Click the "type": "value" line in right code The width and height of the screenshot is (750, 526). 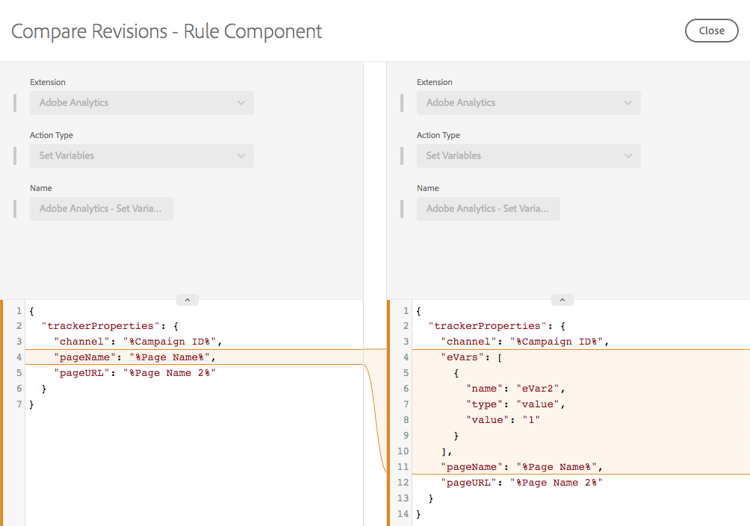click(x=515, y=404)
